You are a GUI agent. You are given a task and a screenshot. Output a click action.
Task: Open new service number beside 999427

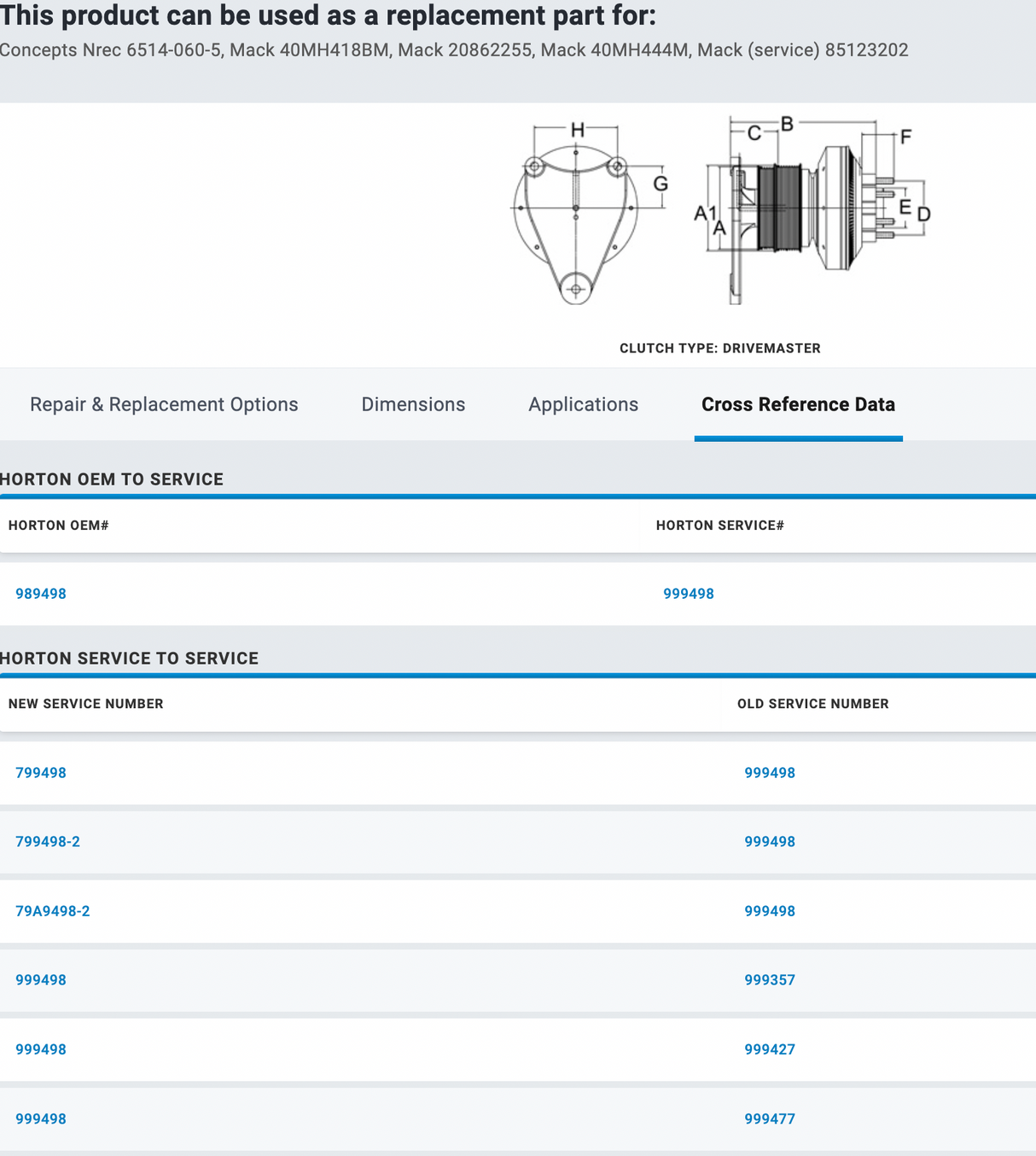click(41, 1049)
